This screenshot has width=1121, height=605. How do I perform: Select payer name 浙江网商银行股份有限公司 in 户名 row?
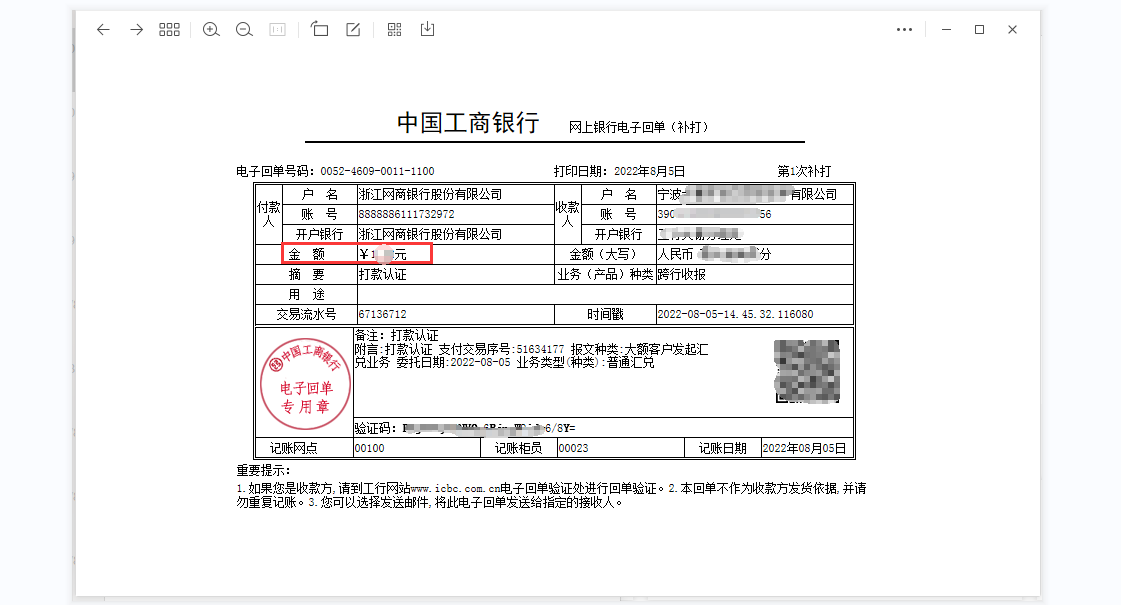pos(430,195)
